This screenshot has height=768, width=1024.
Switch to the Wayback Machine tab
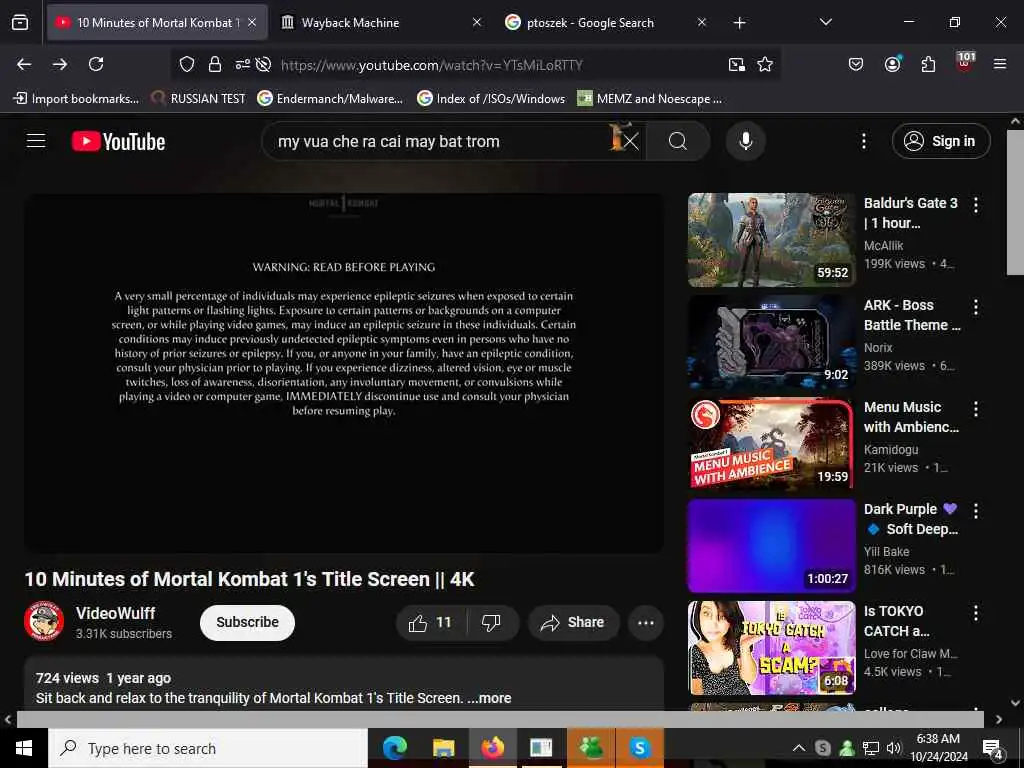(379, 23)
